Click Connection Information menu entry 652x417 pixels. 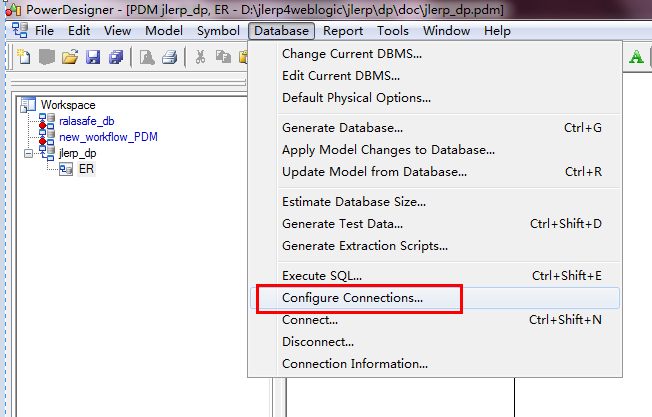[x=355, y=364]
